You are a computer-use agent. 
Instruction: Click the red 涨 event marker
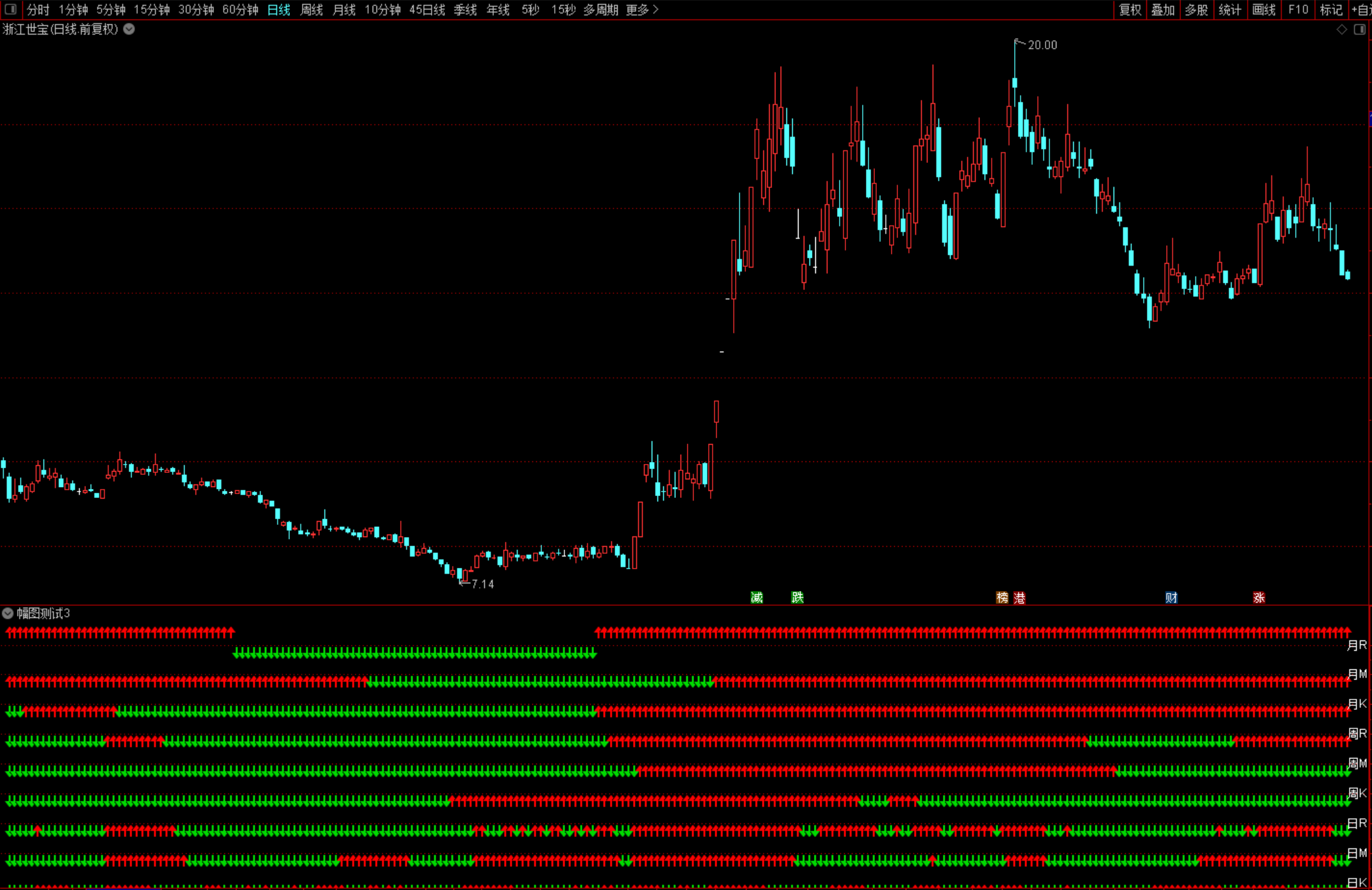[1258, 598]
